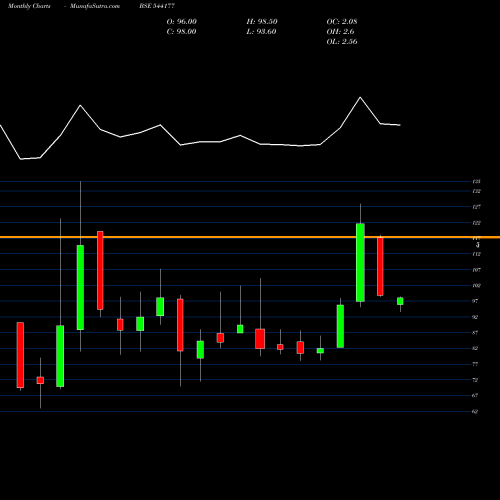This screenshot has width=500, height=500.
Task: Click the 'OL: 2.56' value
Action: tap(342, 42)
